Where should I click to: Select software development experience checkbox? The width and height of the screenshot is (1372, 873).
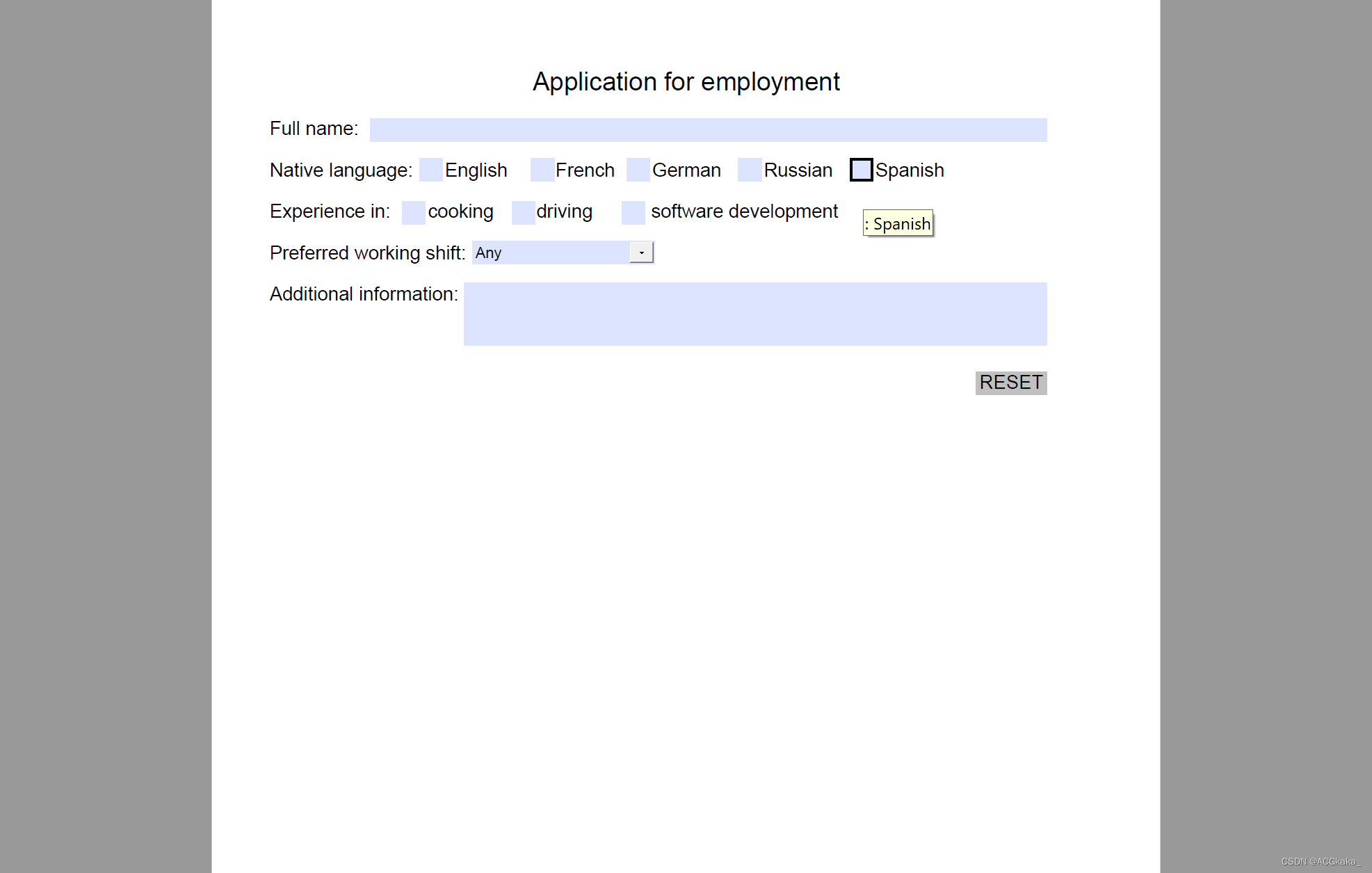pyautogui.click(x=631, y=210)
